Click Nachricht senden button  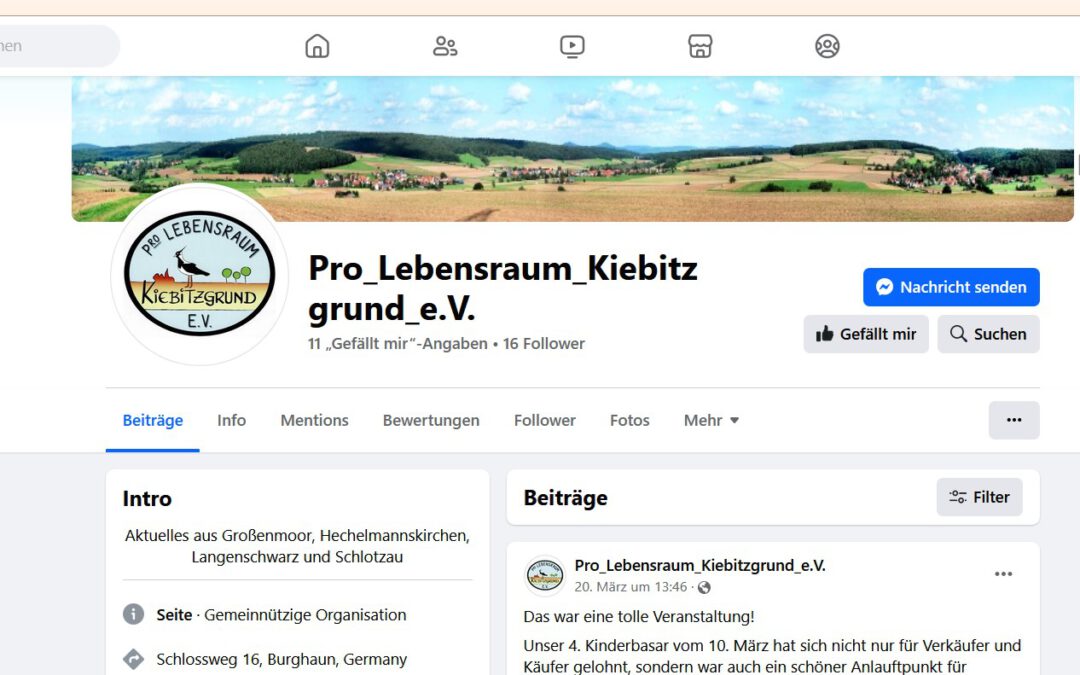[951, 287]
